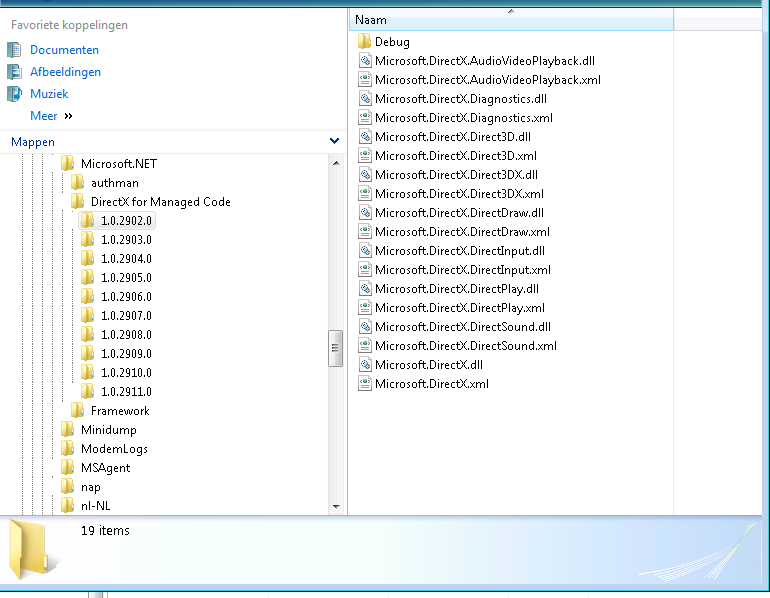
Task: Select the nl-NL folder in tree
Action: (85, 506)
